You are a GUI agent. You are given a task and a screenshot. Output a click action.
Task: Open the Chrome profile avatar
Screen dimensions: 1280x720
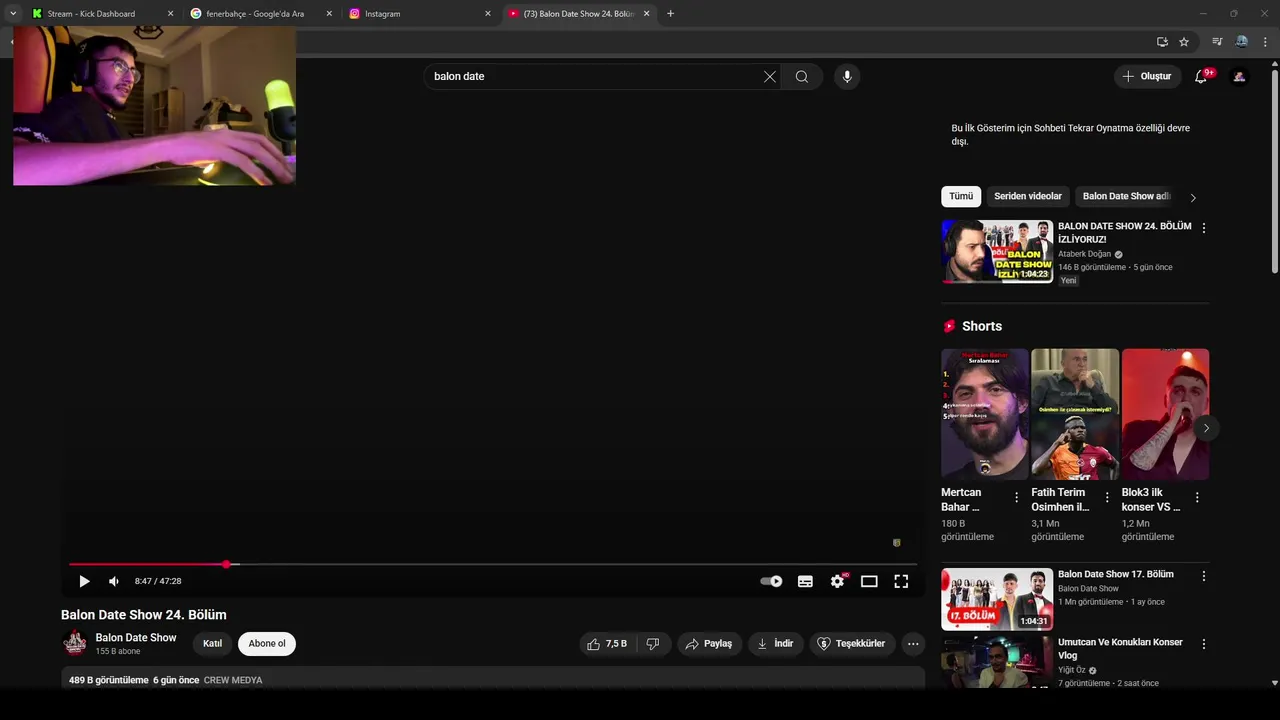1242,42
